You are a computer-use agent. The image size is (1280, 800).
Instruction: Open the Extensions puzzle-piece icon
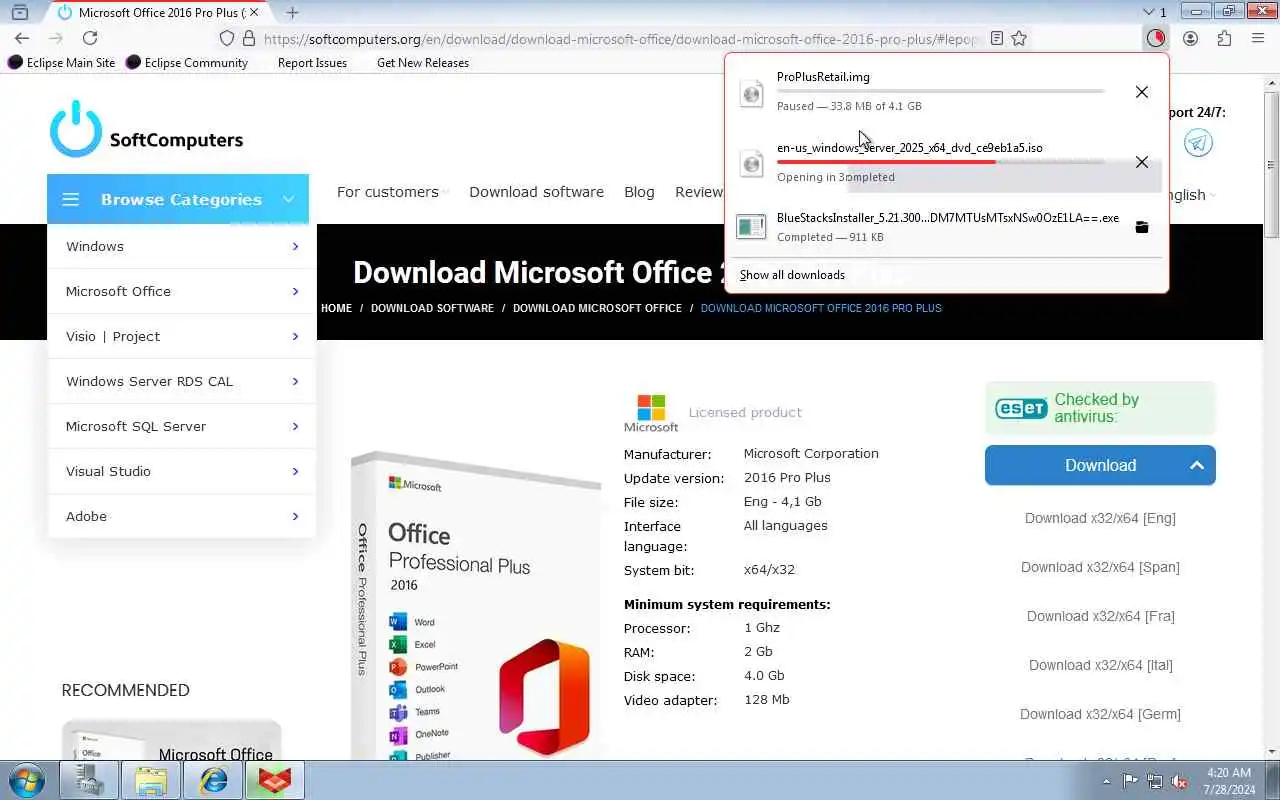click(x=1224, y=38)
